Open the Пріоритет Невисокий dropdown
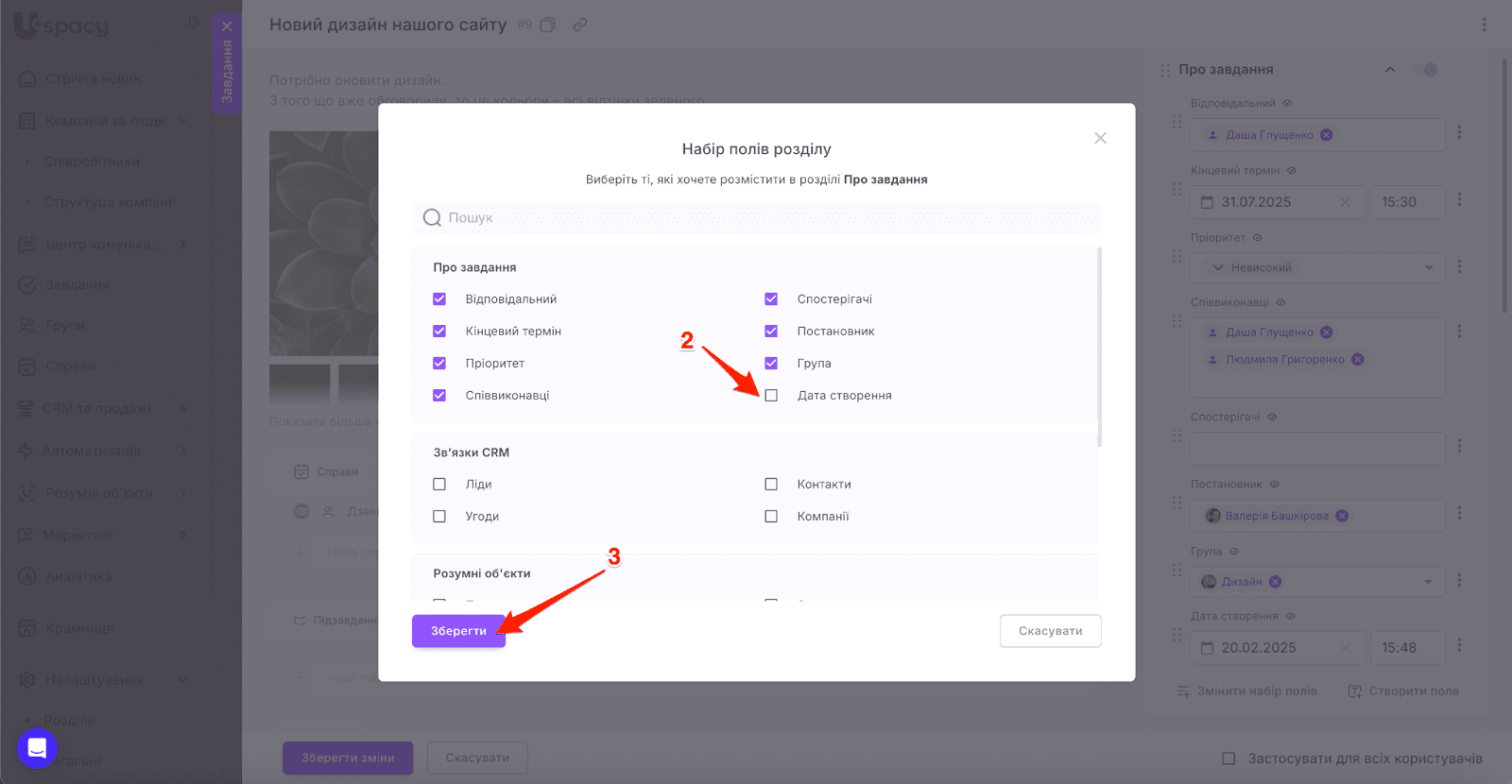This screenshot has height=784, width=1512. point(1317,267)
